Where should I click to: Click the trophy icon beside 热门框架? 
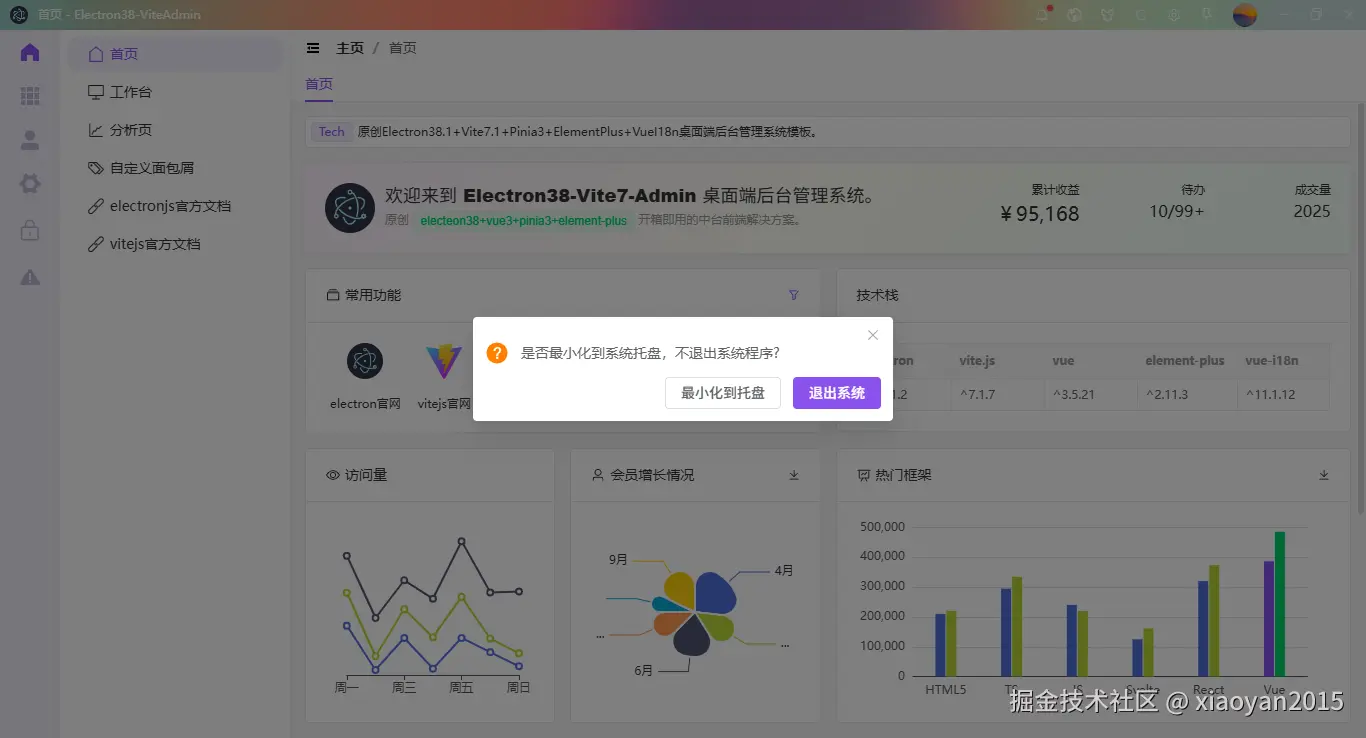[x=863, y=475]
